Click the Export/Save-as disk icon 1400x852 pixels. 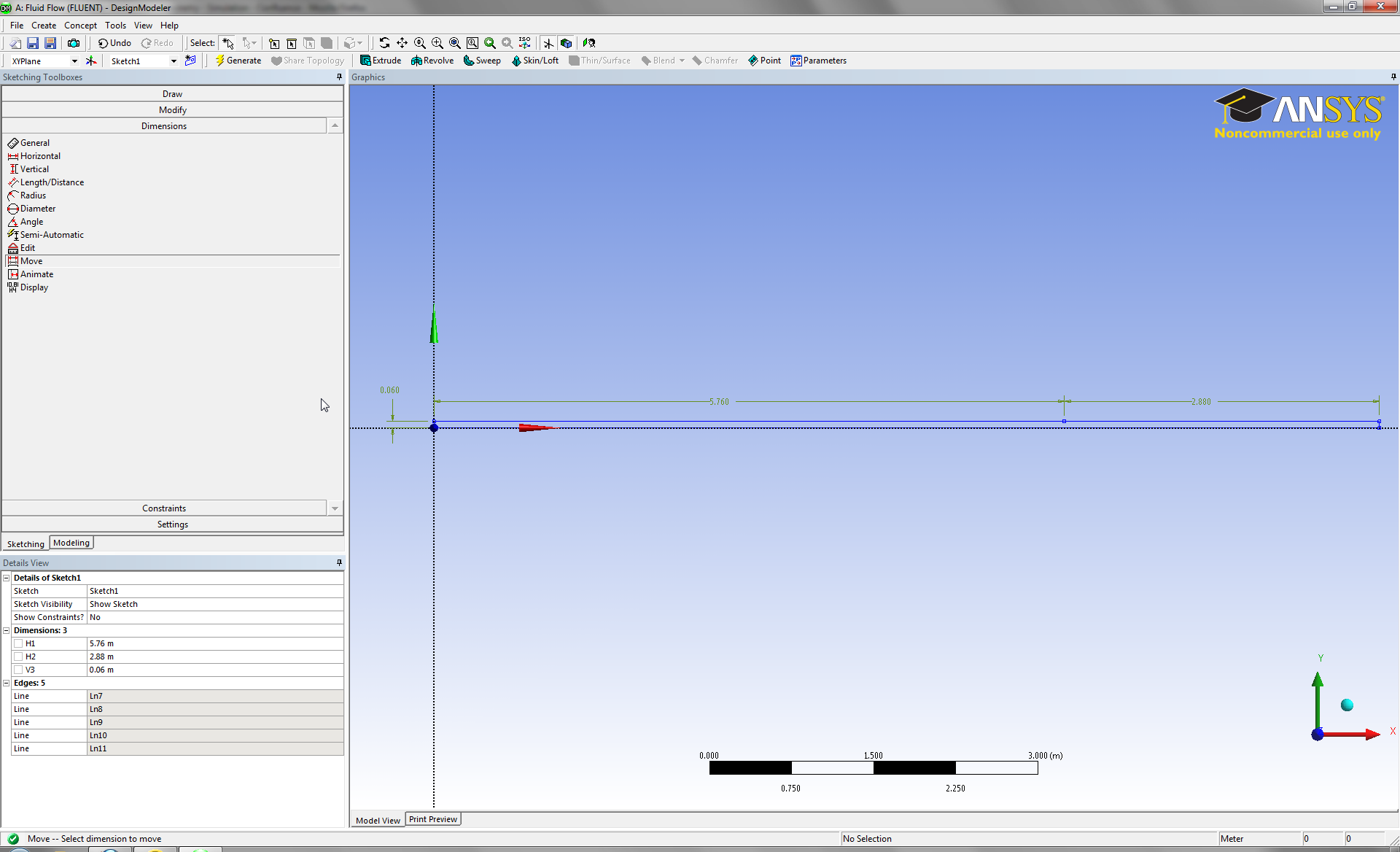50,43
